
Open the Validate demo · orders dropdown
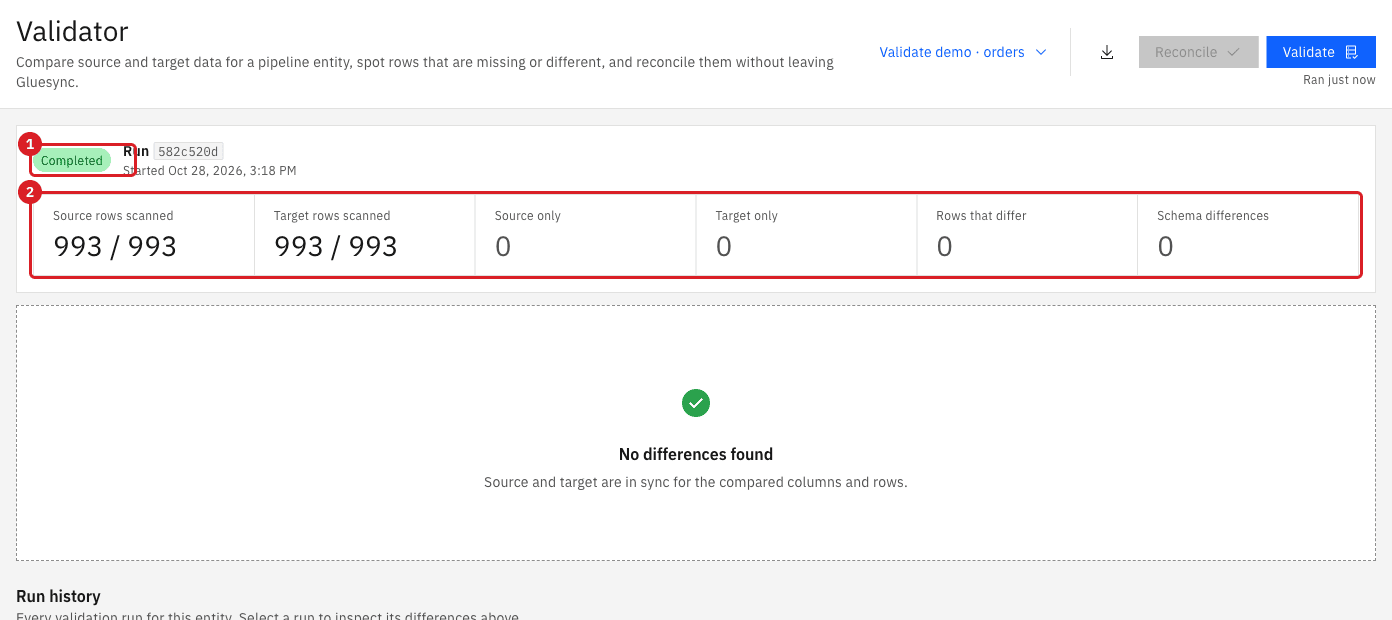[963, 52]
